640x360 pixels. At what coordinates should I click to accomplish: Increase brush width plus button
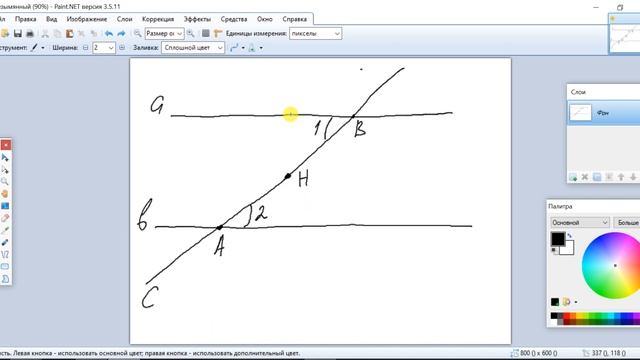(x=122, y=48)
